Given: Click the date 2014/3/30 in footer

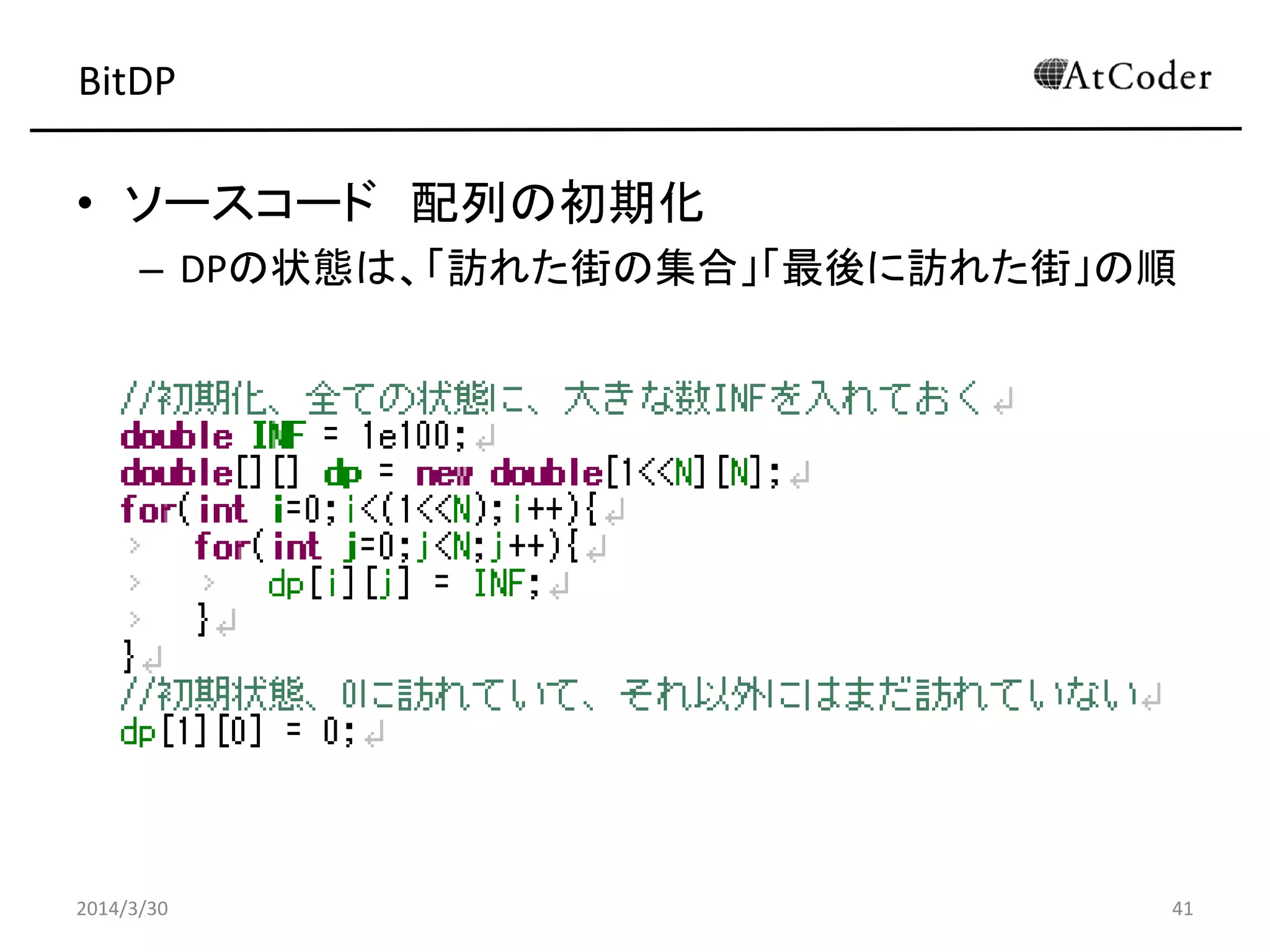Looking at the screenshot, I should click(122, 909).
